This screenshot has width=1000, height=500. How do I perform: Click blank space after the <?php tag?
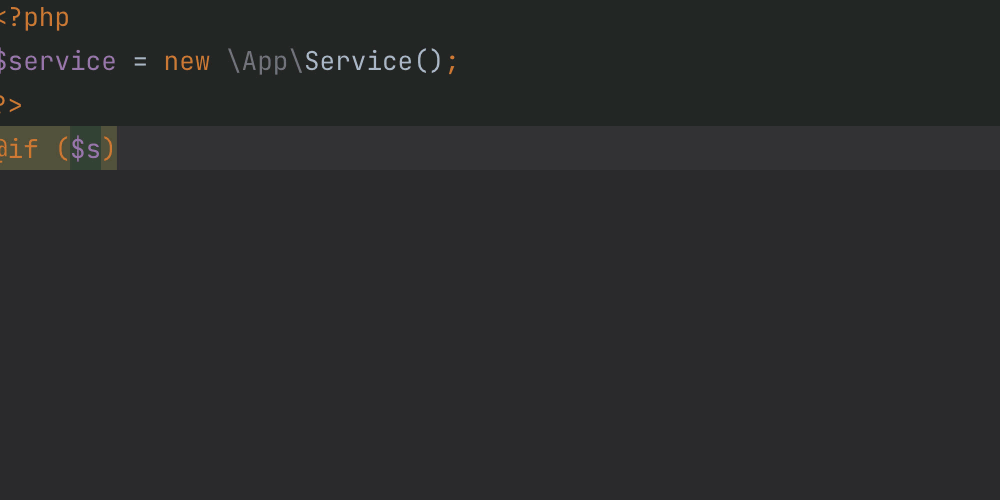pos(534,18)
